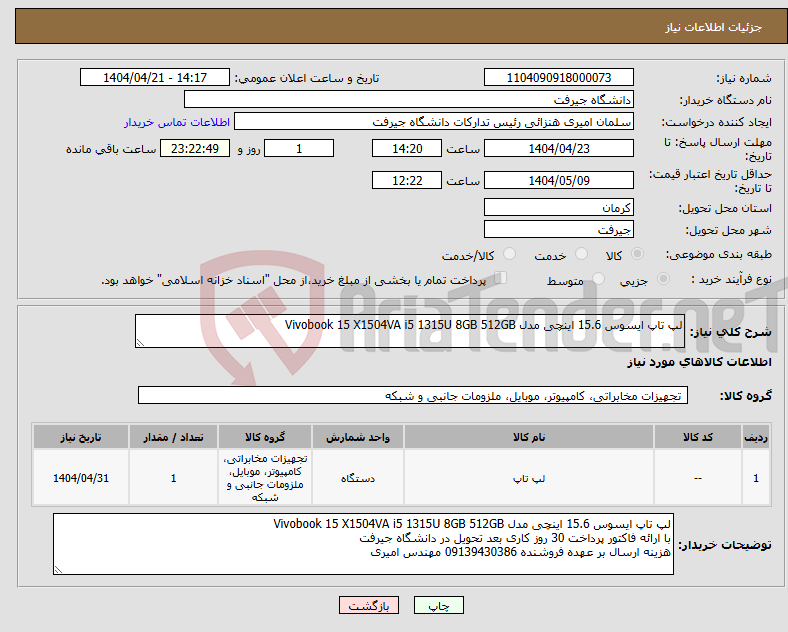Viewport: 788px width, 632px height.
Task: Click the request creator field سلمان امیری هنزائی
Action: [434, 122]
